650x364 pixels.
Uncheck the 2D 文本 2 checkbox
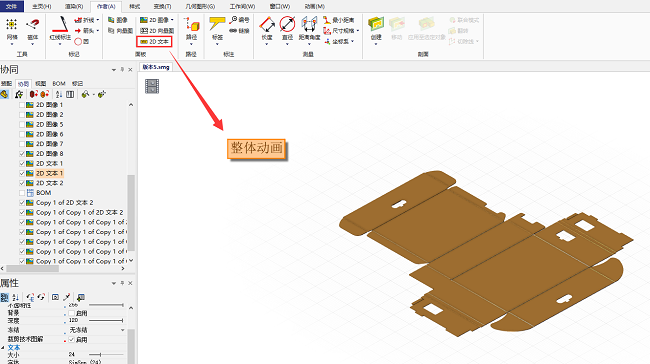[22, 183]
